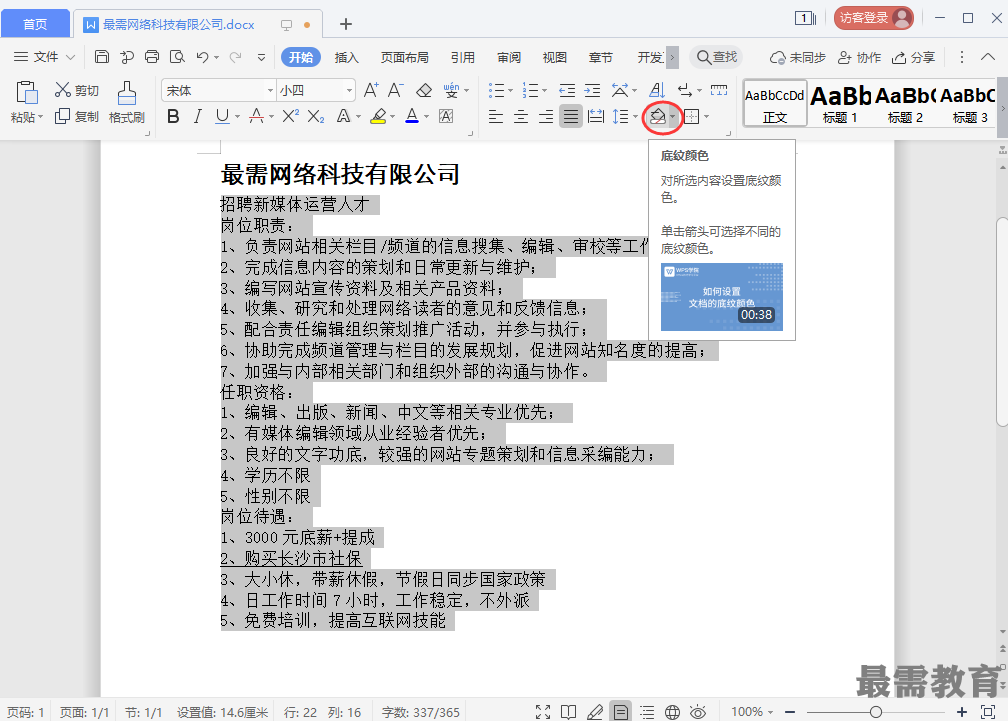Toggle strikethrough font formatting
This screenshot has height=721, width=1008.
tap(256, 116)
